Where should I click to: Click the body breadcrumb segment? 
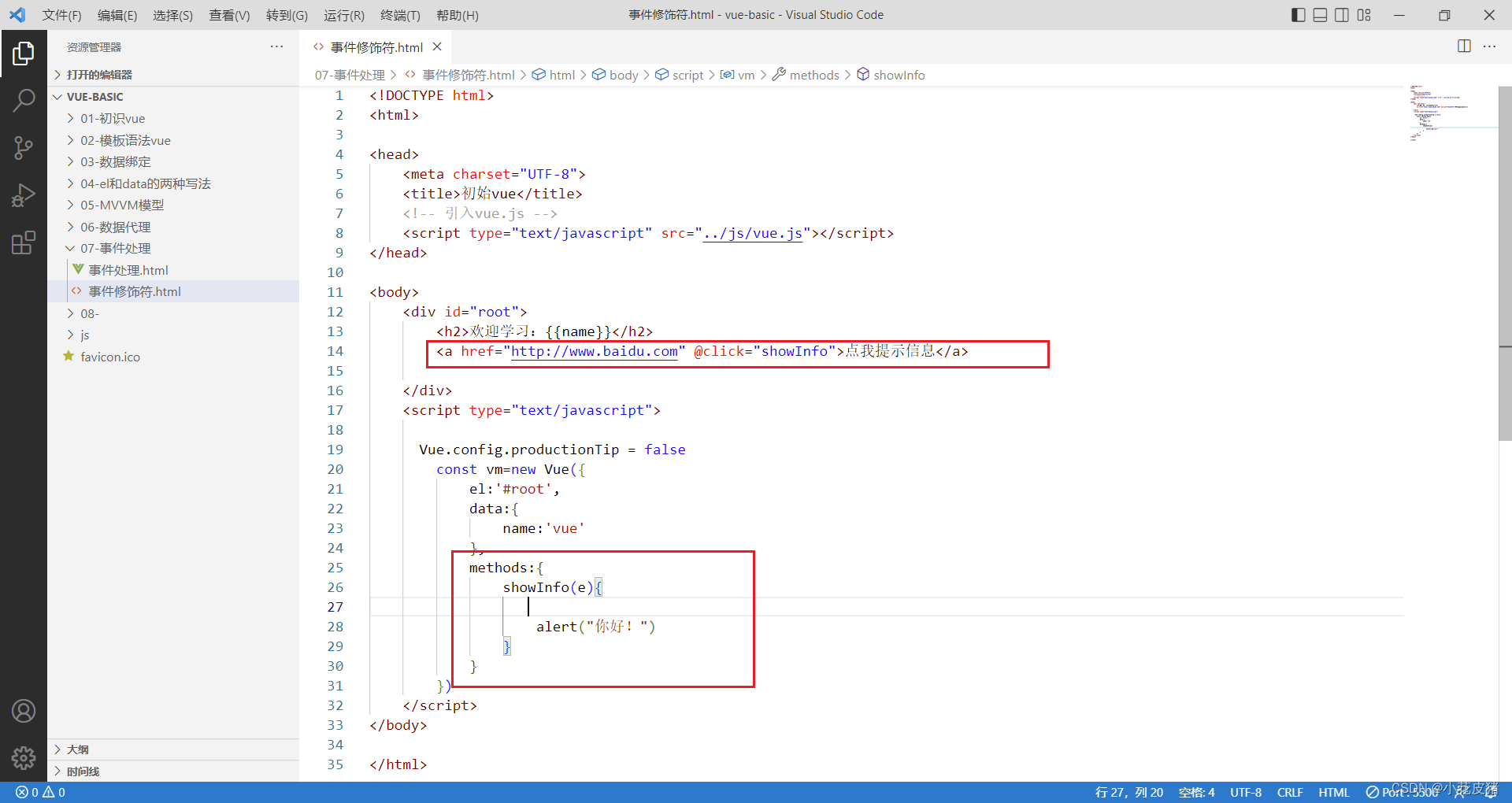coord(615,75)
